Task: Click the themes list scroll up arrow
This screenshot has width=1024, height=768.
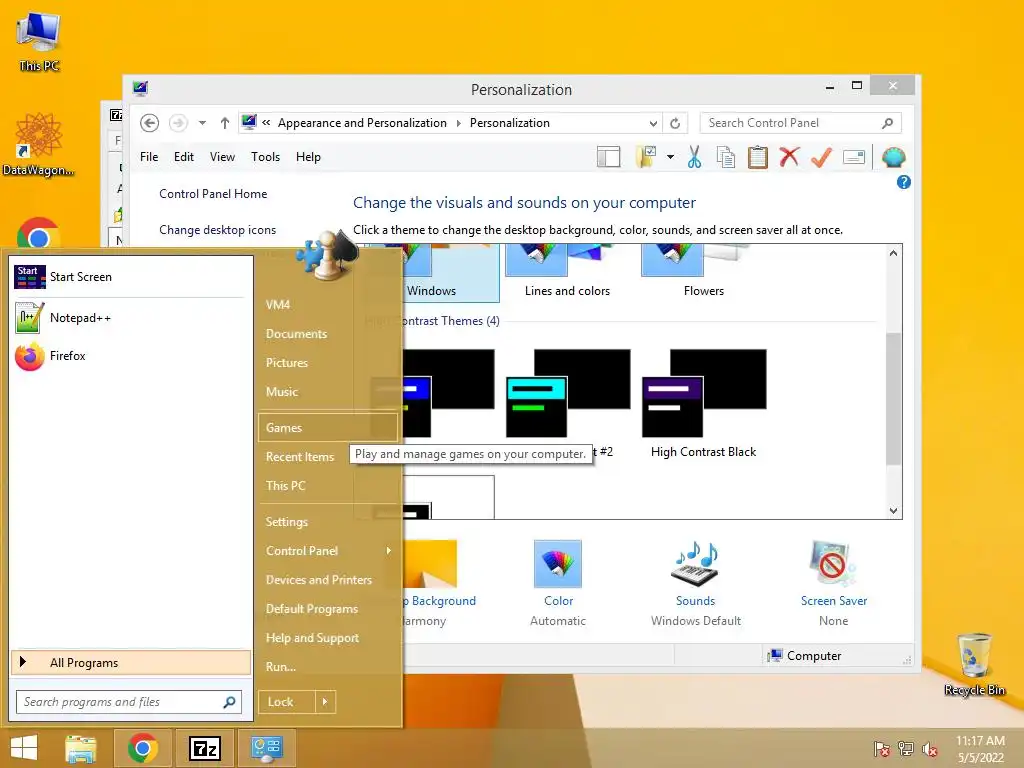Action: [x=893, y=253]
